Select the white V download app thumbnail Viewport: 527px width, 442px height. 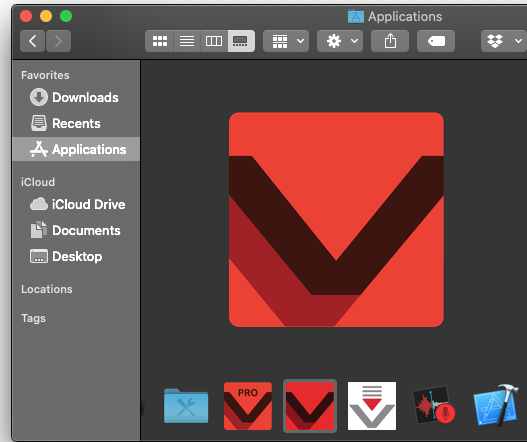(372, 406)
